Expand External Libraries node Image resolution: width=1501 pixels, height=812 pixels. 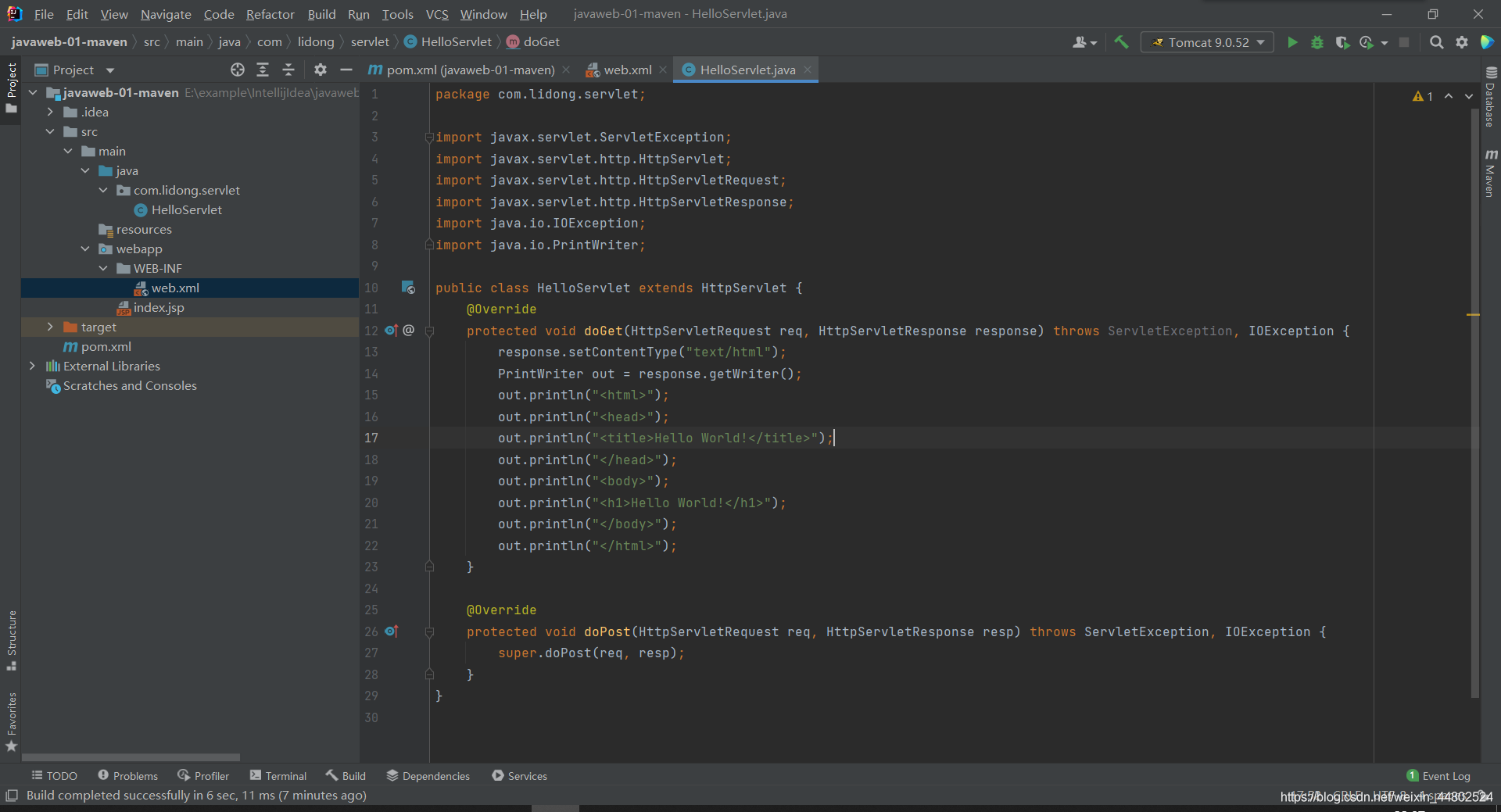[x=32, y=366]
